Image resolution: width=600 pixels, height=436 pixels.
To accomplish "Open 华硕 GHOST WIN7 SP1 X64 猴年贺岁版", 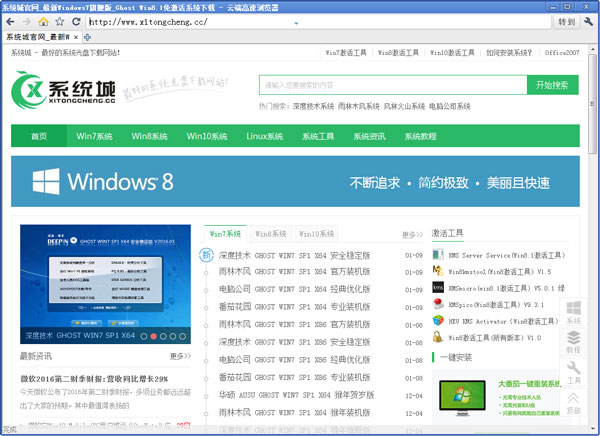I will pyautogui.click(x=296, y=395).
